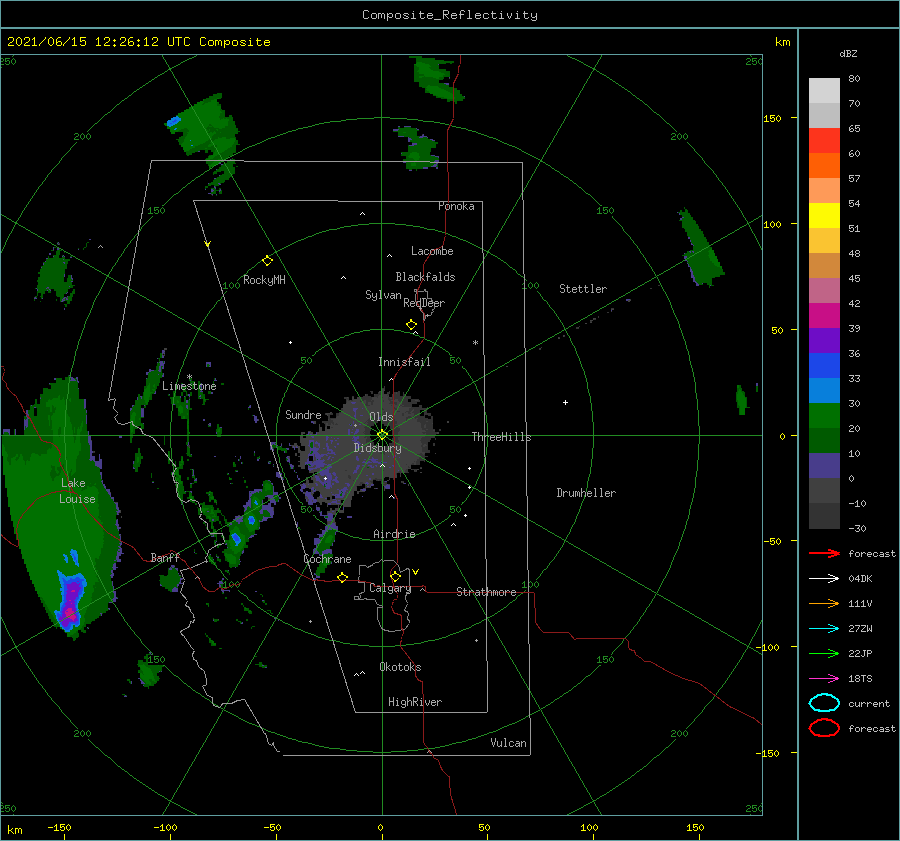Image resolution: width=900 pixels, height=841 pixels.
Task: Click the Strathmore label
Action: point(486,592)
